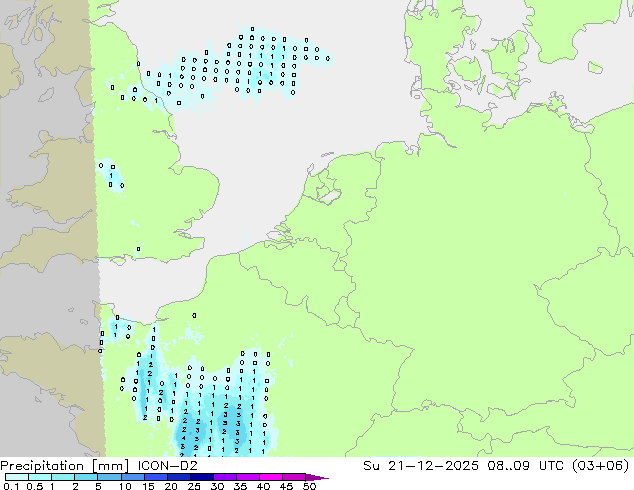Select the 40–45 mm magenta legend swatch
Image resolution: width=634 pixels, height=490 pixels.
[x=271, y=477]
